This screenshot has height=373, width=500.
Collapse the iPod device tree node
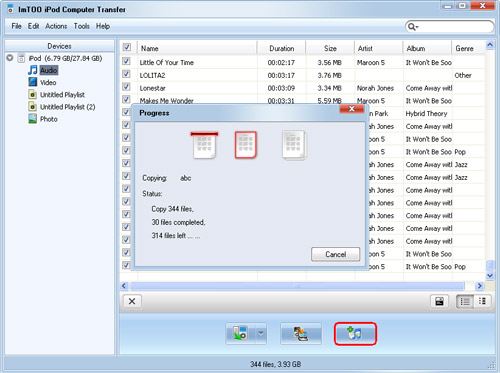[10, 58]
